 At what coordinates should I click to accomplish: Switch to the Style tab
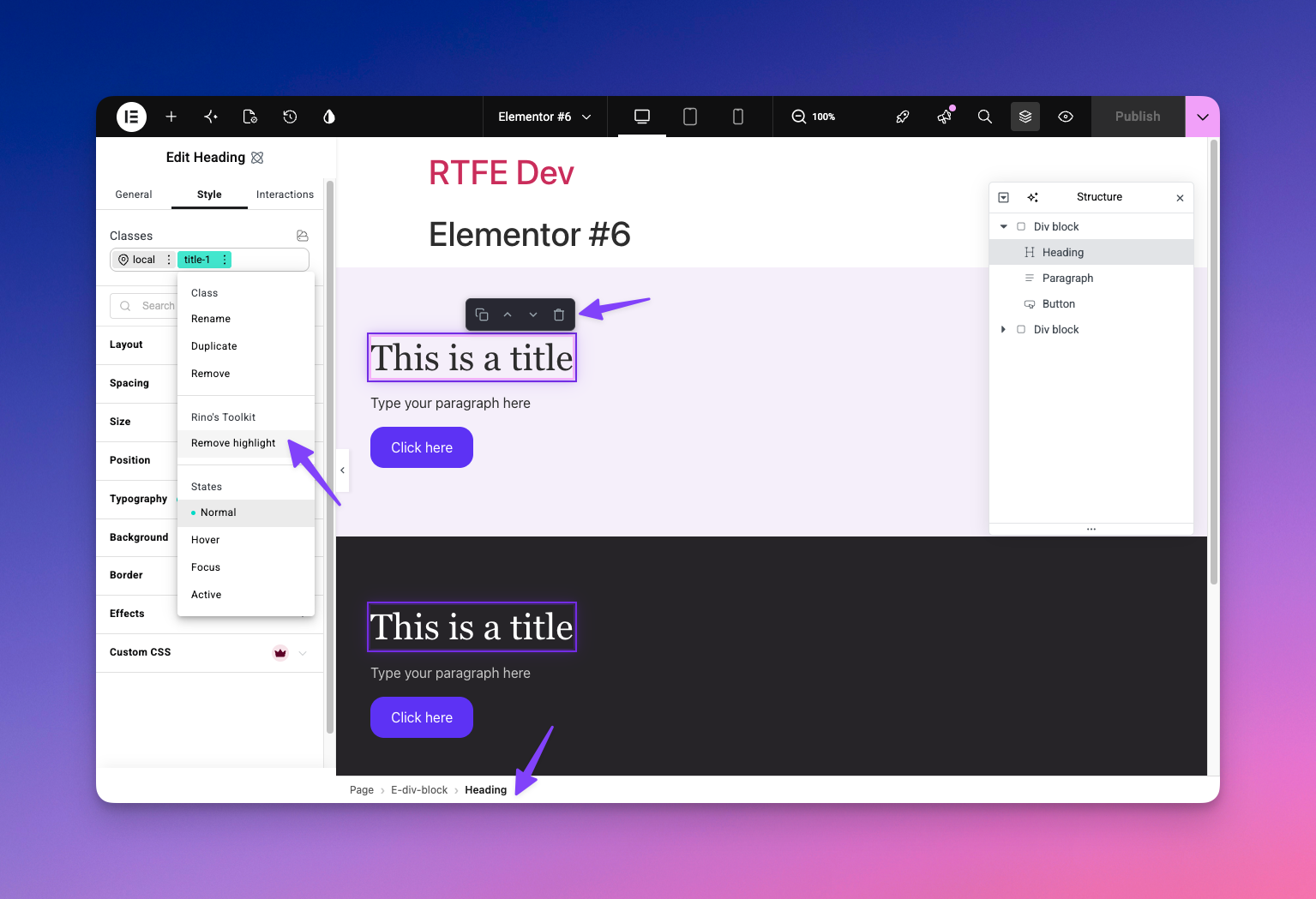[209, 195]
